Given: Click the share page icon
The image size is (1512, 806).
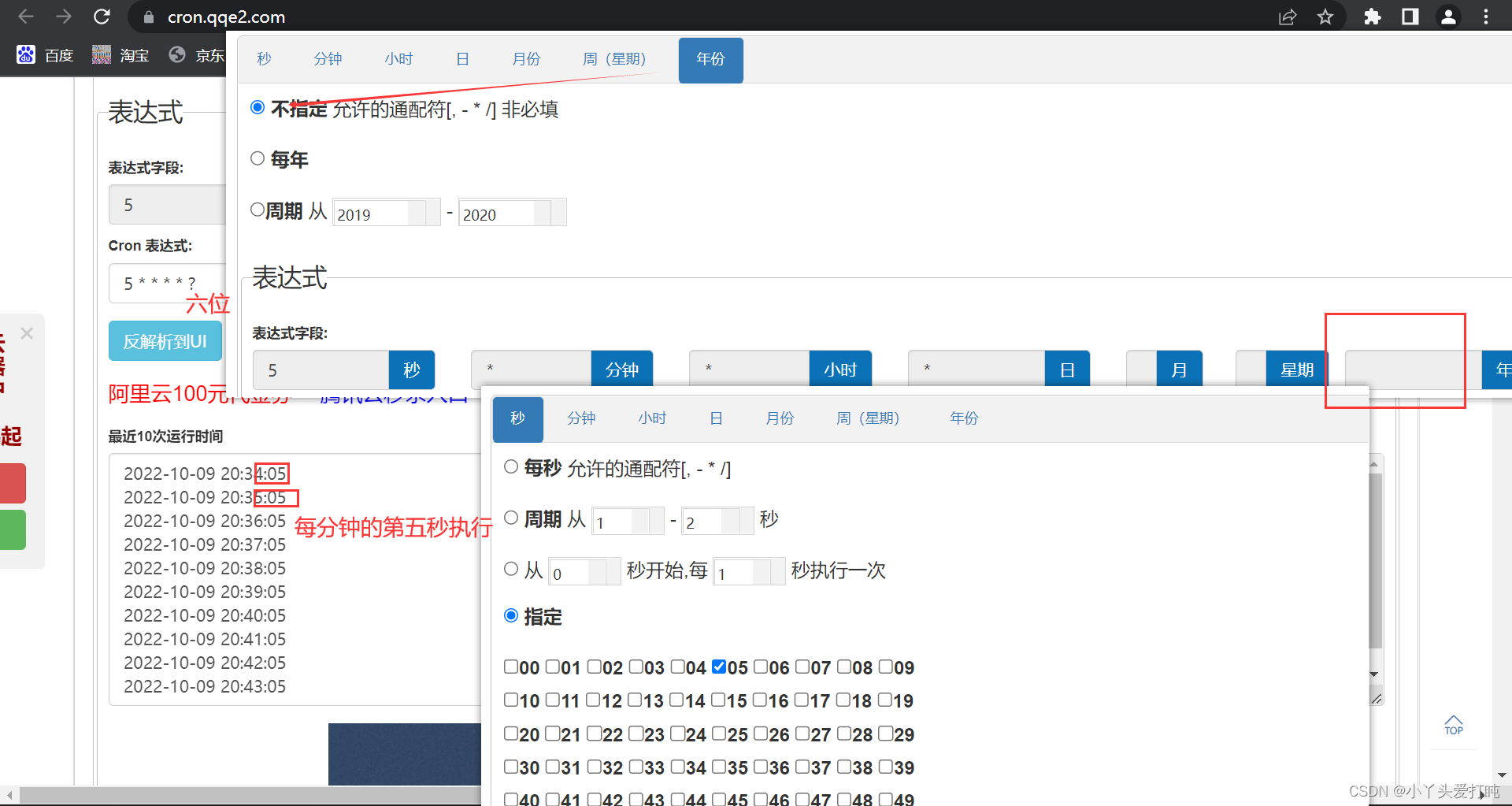Looking at the screenshot, I should (1288, 17).
